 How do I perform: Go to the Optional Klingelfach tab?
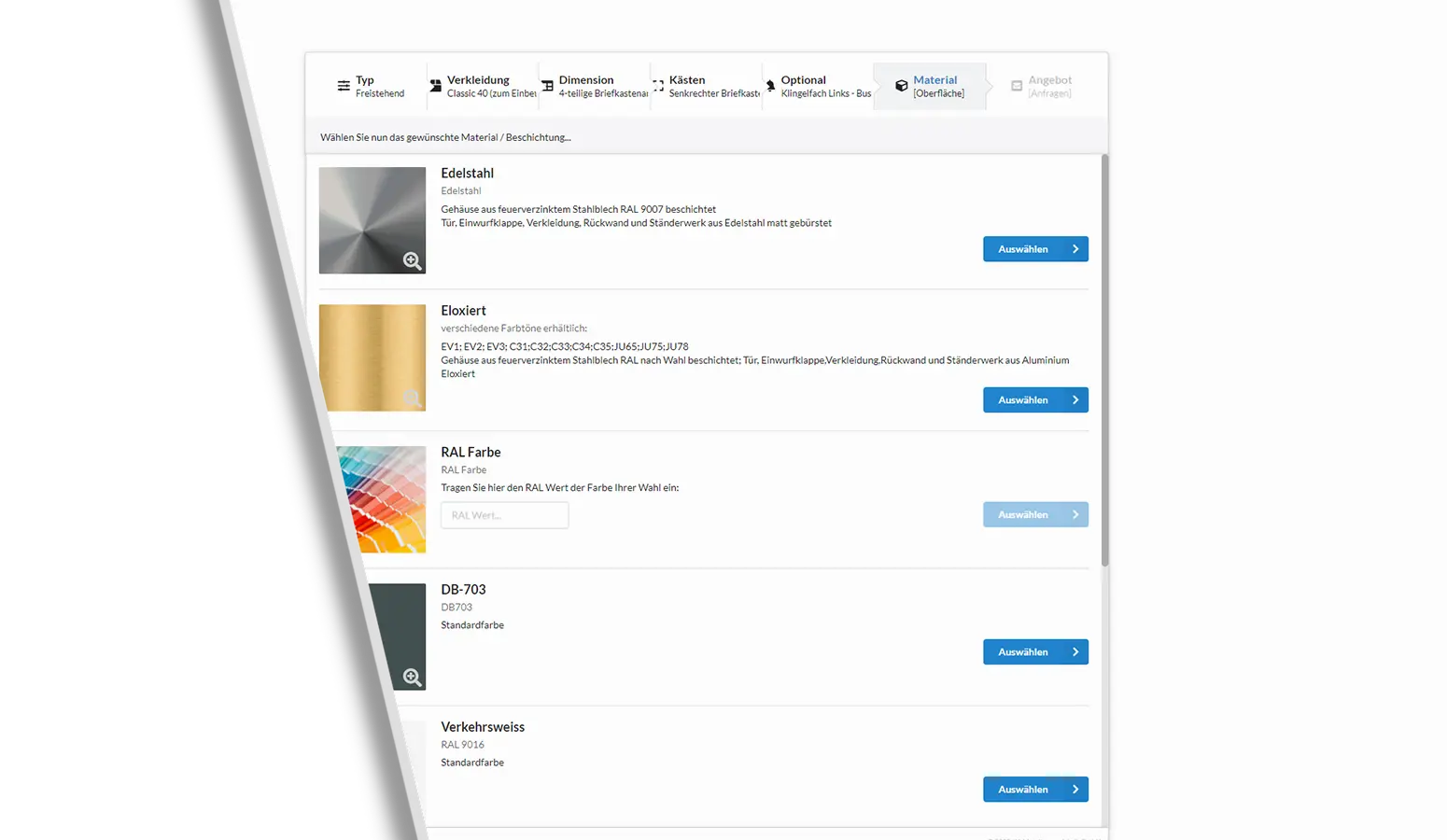tap(818, 86)
